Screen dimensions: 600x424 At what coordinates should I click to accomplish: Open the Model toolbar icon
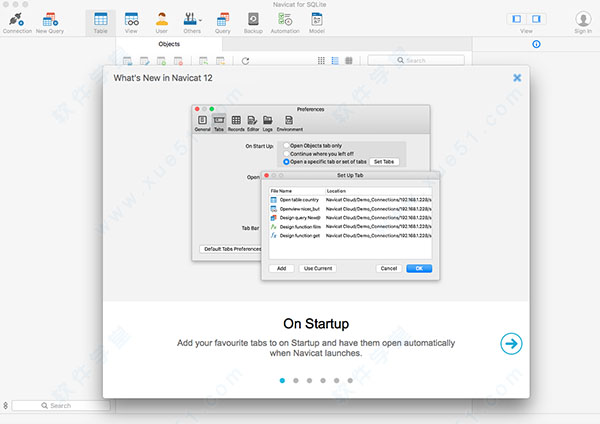click(x=317, y=23)
